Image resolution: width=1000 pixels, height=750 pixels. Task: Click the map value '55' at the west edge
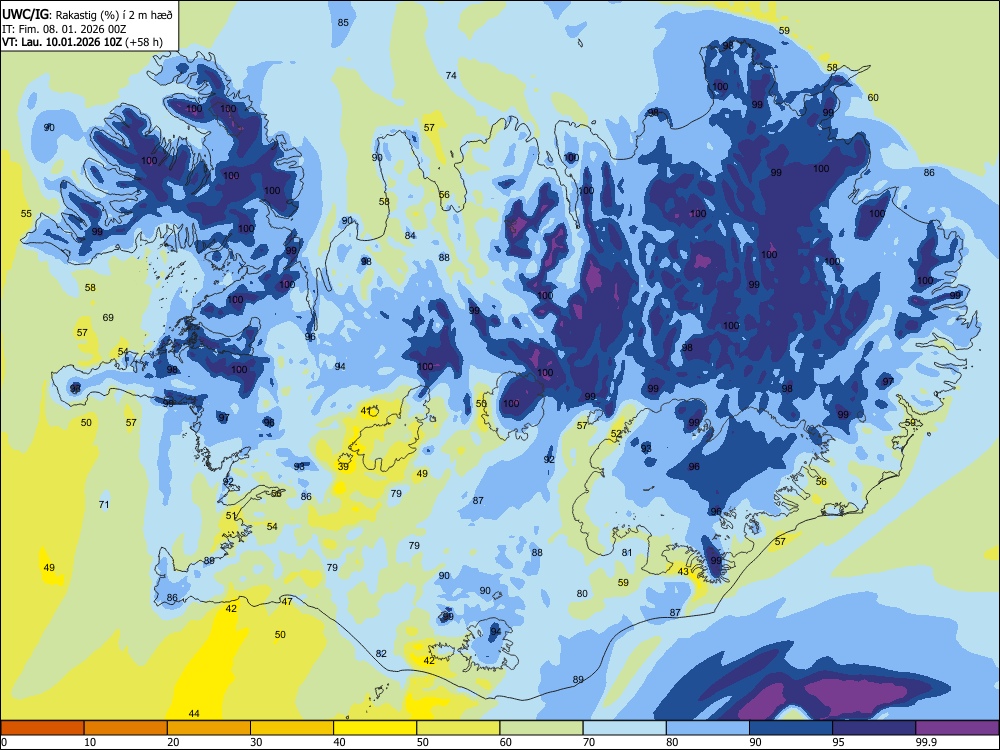pyautogui.click(x=26, y=213)
